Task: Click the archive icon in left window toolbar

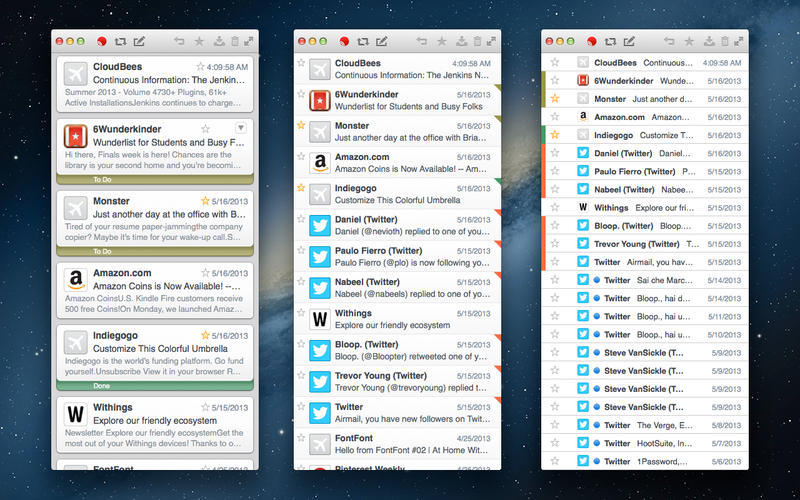Action: pos(218,41)
